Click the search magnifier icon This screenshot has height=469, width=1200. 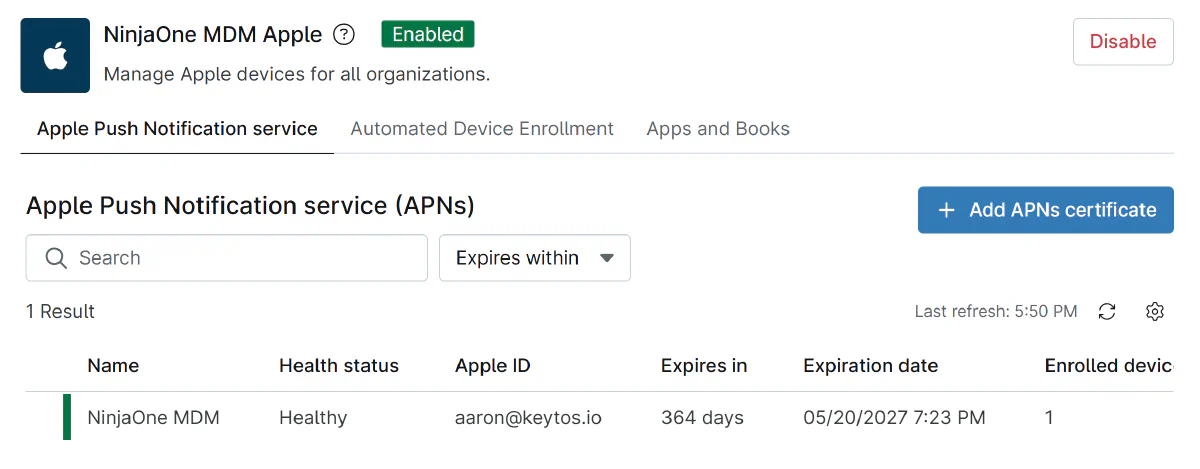(56, 258)
